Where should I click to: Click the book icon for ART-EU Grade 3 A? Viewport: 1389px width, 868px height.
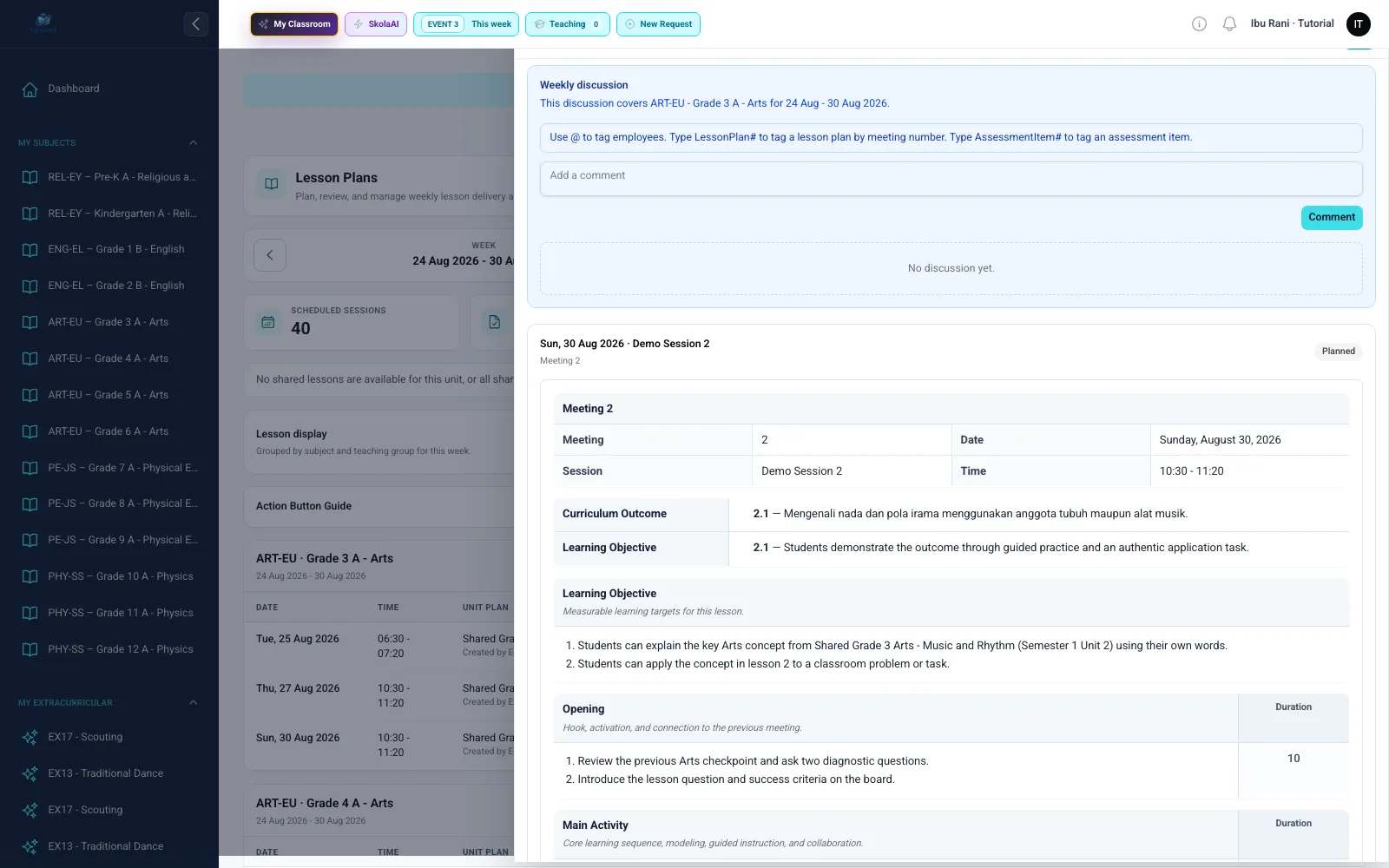tap(30, 322)
